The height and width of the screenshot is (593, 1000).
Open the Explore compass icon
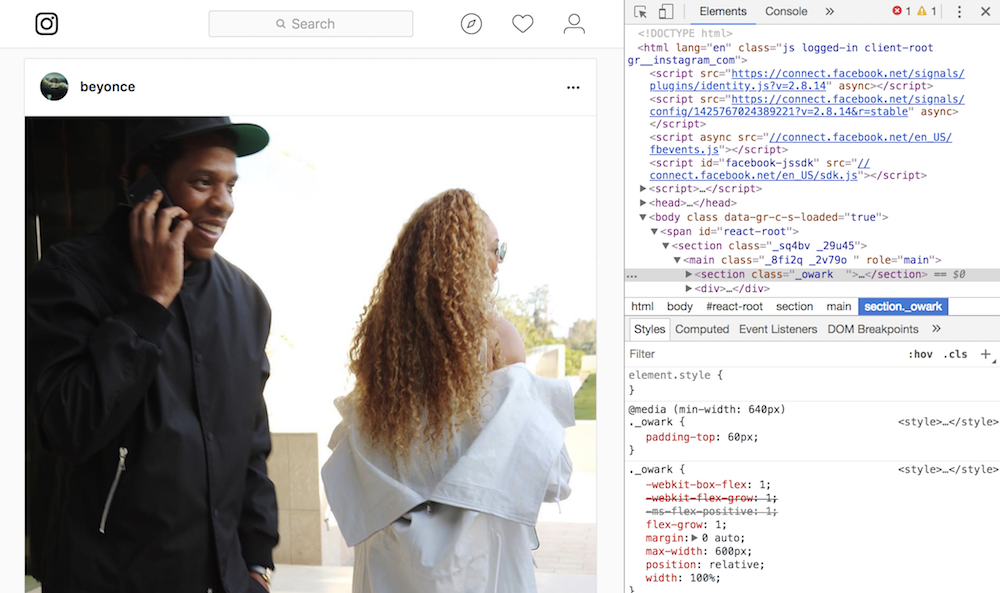tap(471, 24)
